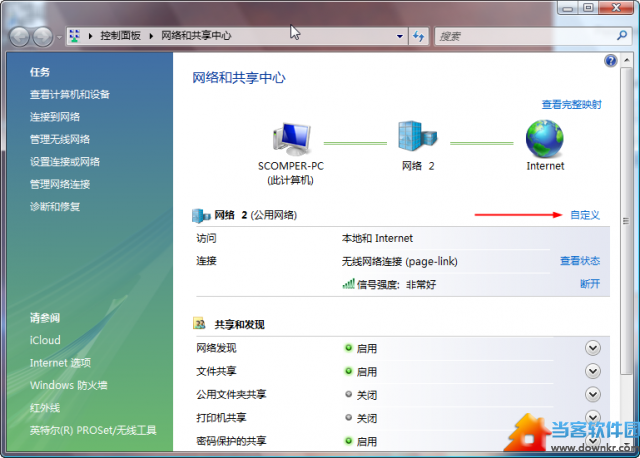Click 打印机共享 gray status indicator
Image resolution: width=640 pixels, height=458 pixels.
(348, 418)
